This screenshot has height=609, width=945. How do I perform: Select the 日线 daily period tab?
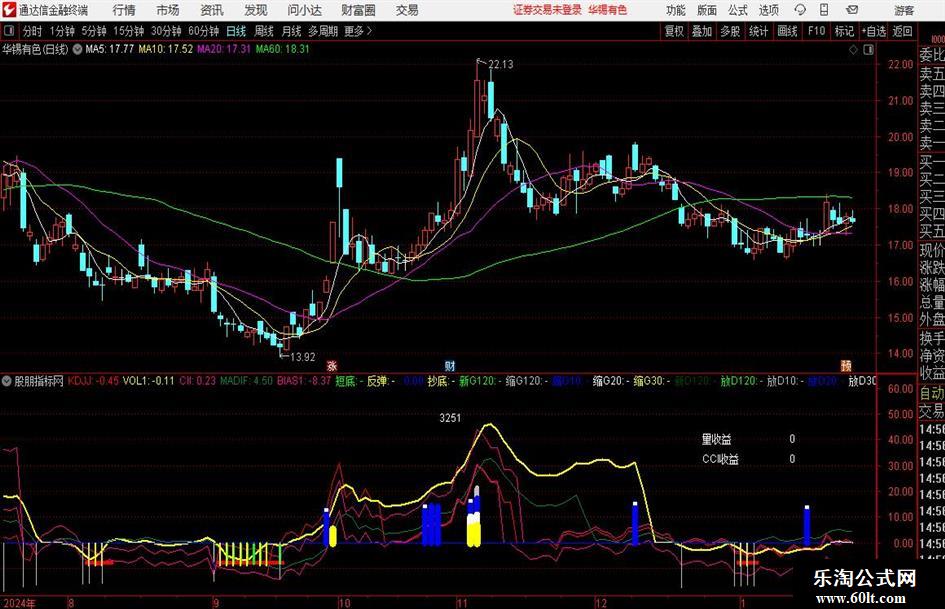[x=236, y=31]
